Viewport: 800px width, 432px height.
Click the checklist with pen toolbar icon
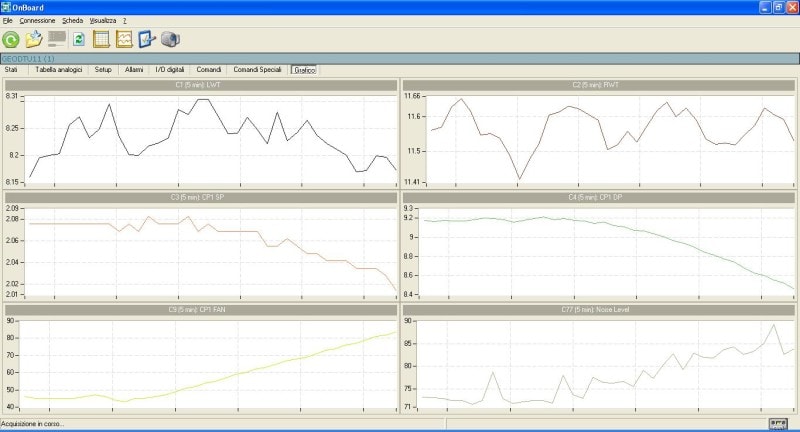point(147,40)
